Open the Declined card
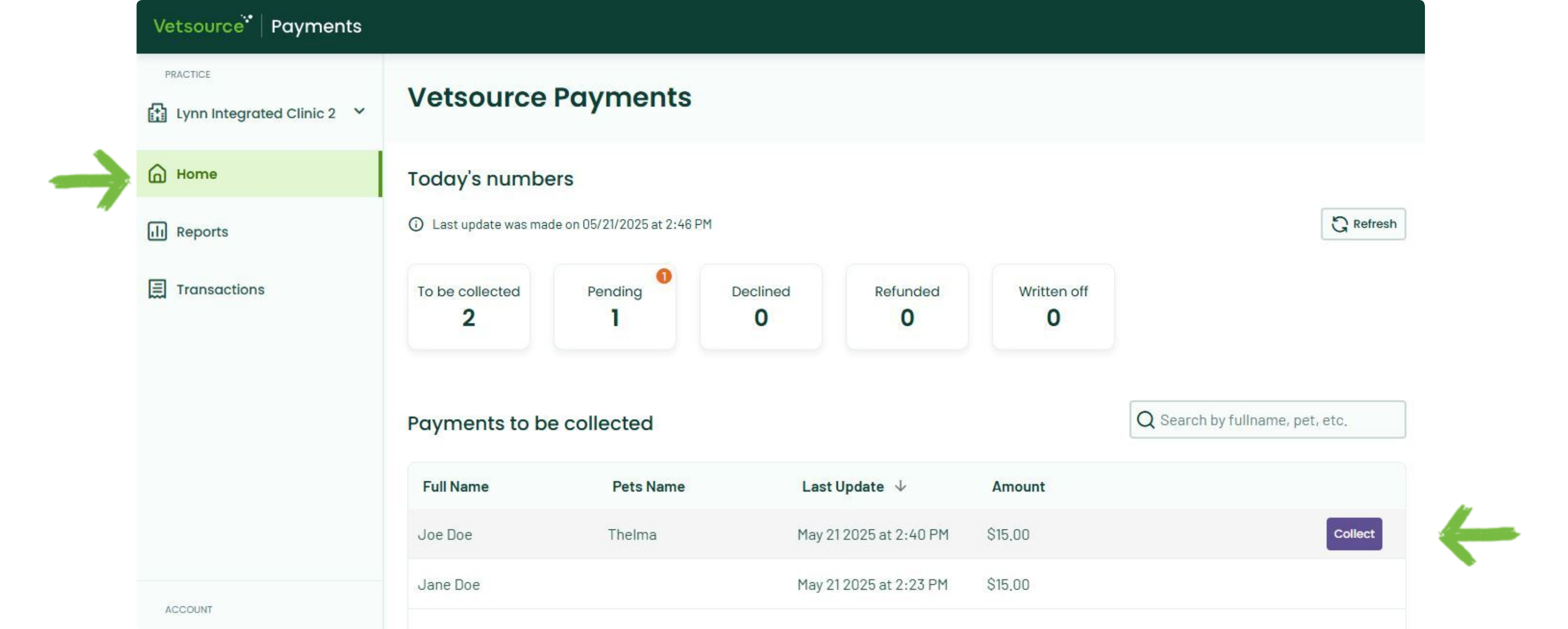Screen dimensions: 1568x629 click(x=761, y=306)
